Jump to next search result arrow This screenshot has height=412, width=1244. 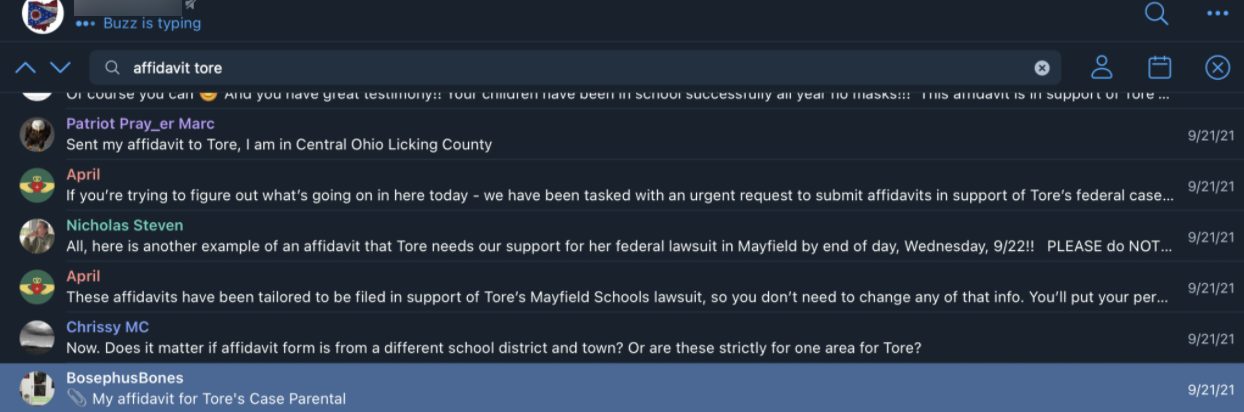[x=60, y=68]
